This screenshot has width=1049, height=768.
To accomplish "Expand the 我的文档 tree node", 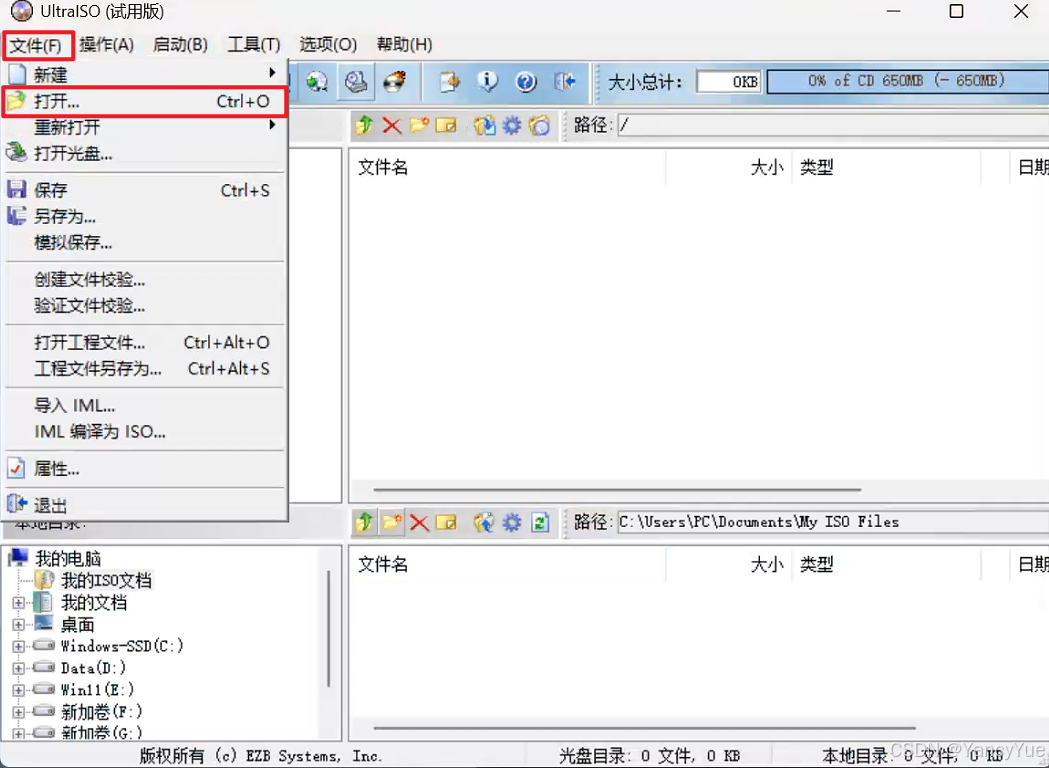I will tap(19, 603).
